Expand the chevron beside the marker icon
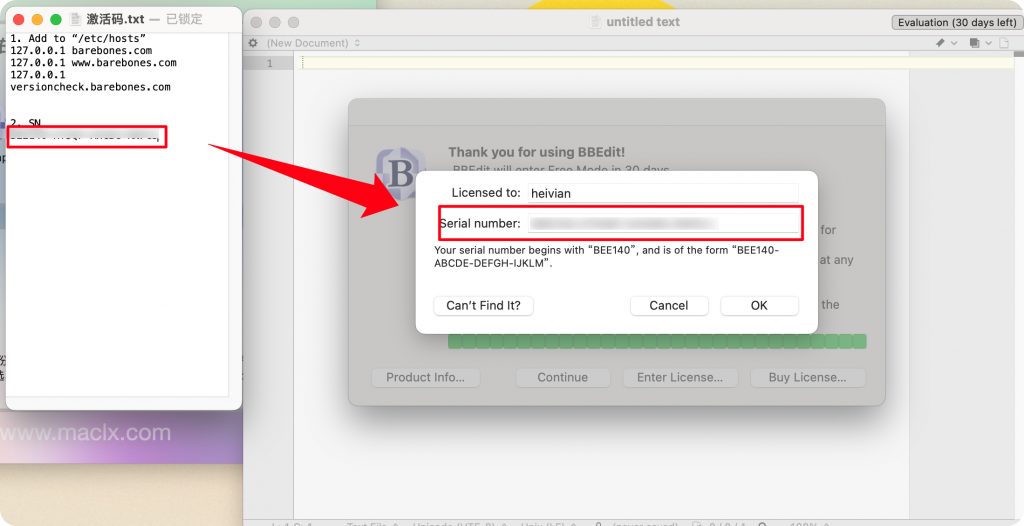 click(x=954, y=43)
